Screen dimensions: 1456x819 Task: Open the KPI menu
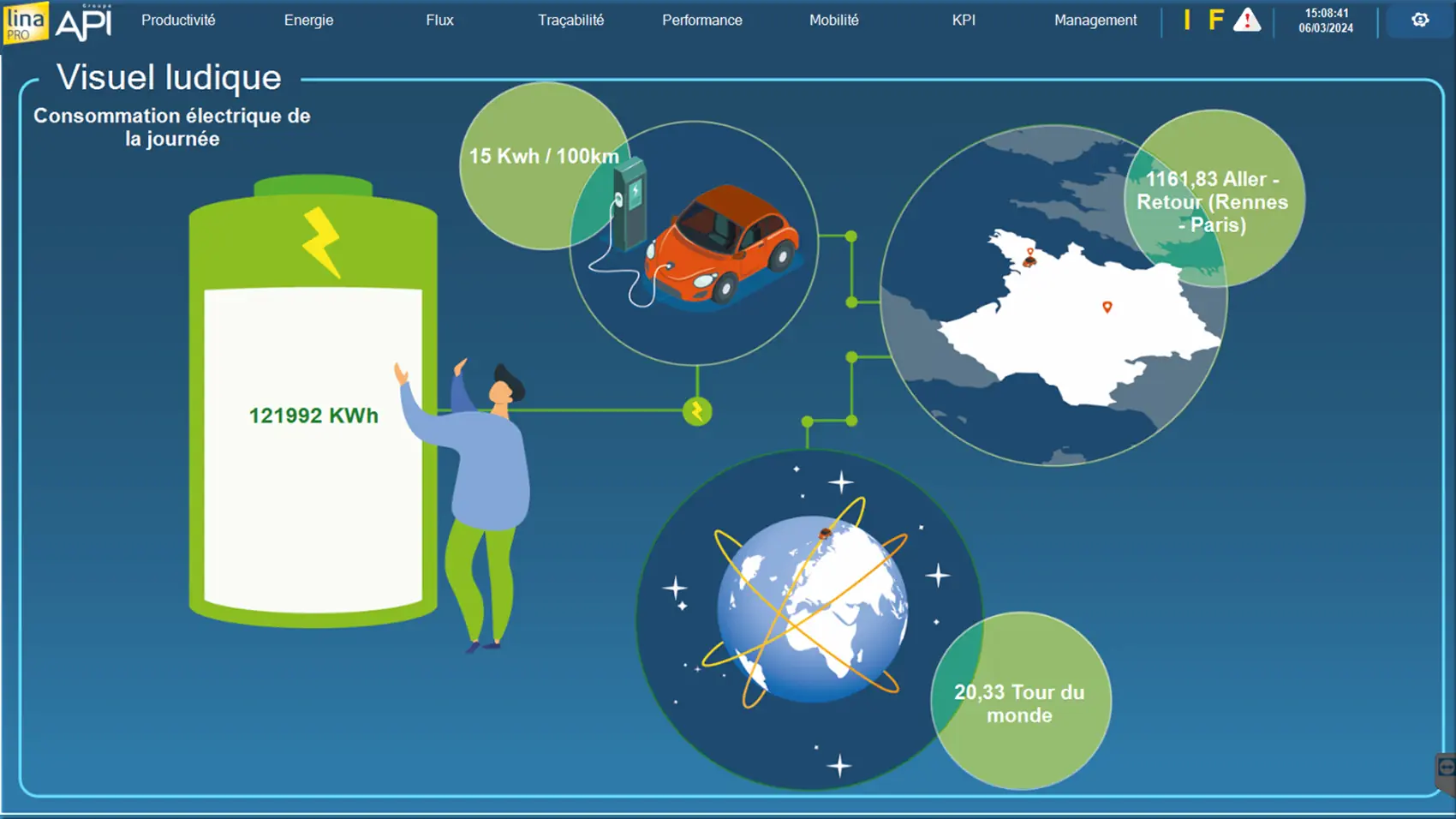coord(964,20)
